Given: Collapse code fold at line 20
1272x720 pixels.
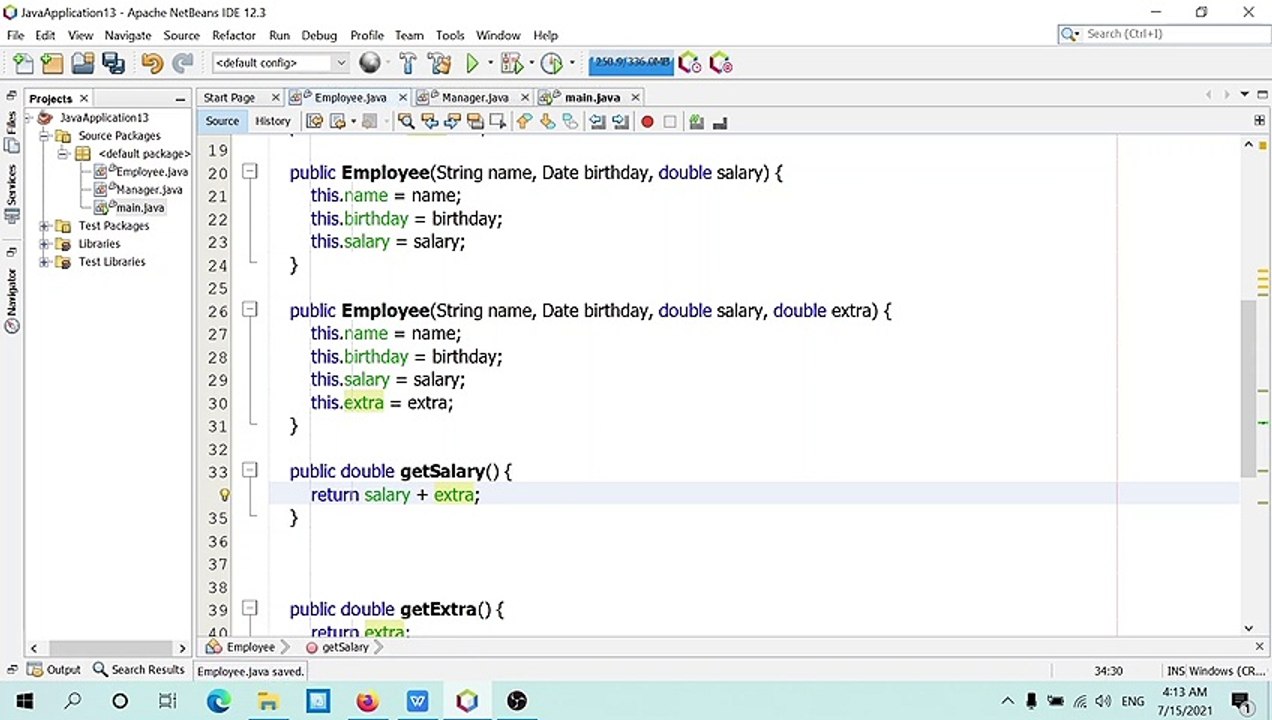Looking at the screenshot, I should click(x=250, y=172).
